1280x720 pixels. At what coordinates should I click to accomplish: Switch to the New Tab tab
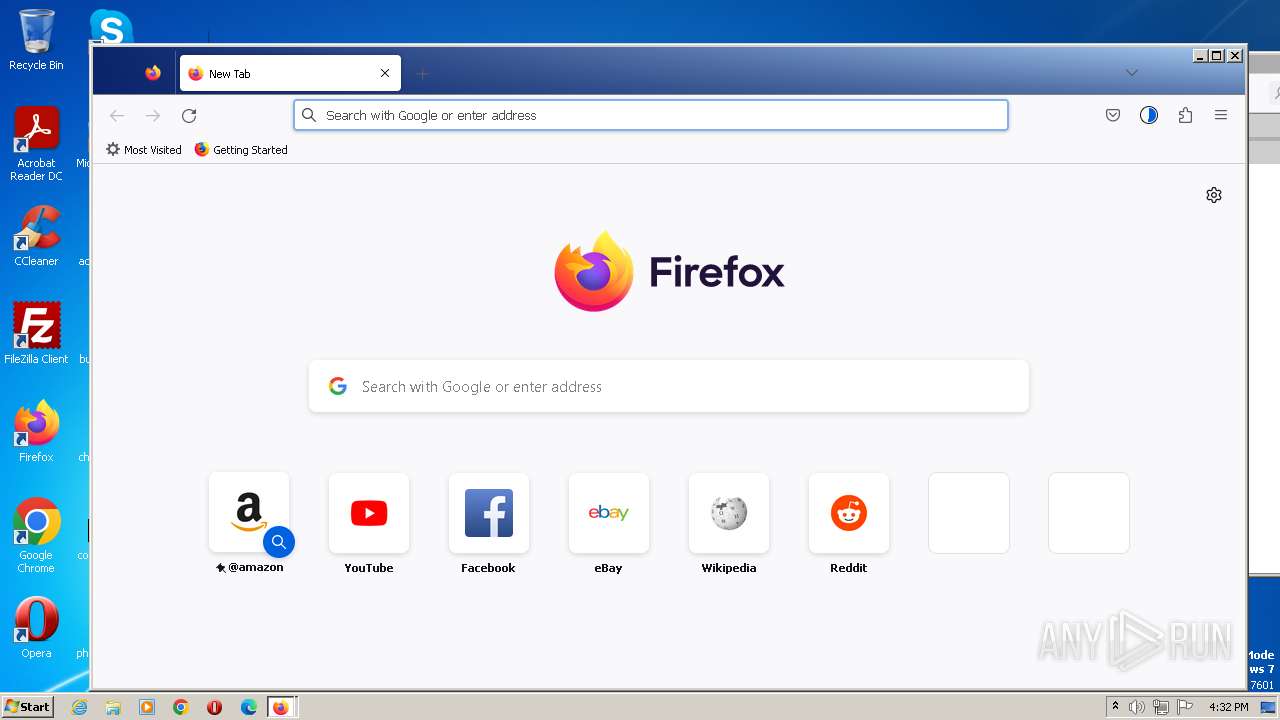coord(290,73)
